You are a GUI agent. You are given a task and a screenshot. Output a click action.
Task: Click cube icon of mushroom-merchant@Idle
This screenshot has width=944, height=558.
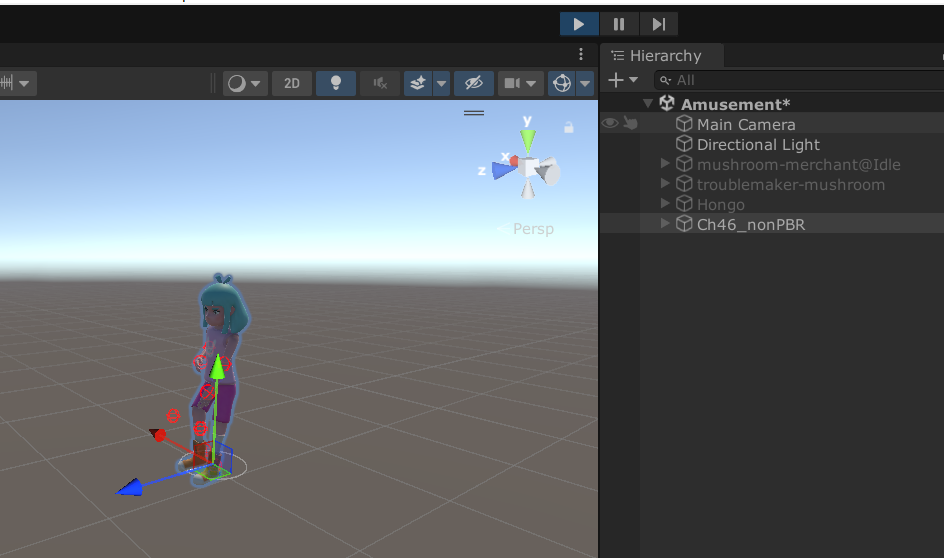pos(684,163)
